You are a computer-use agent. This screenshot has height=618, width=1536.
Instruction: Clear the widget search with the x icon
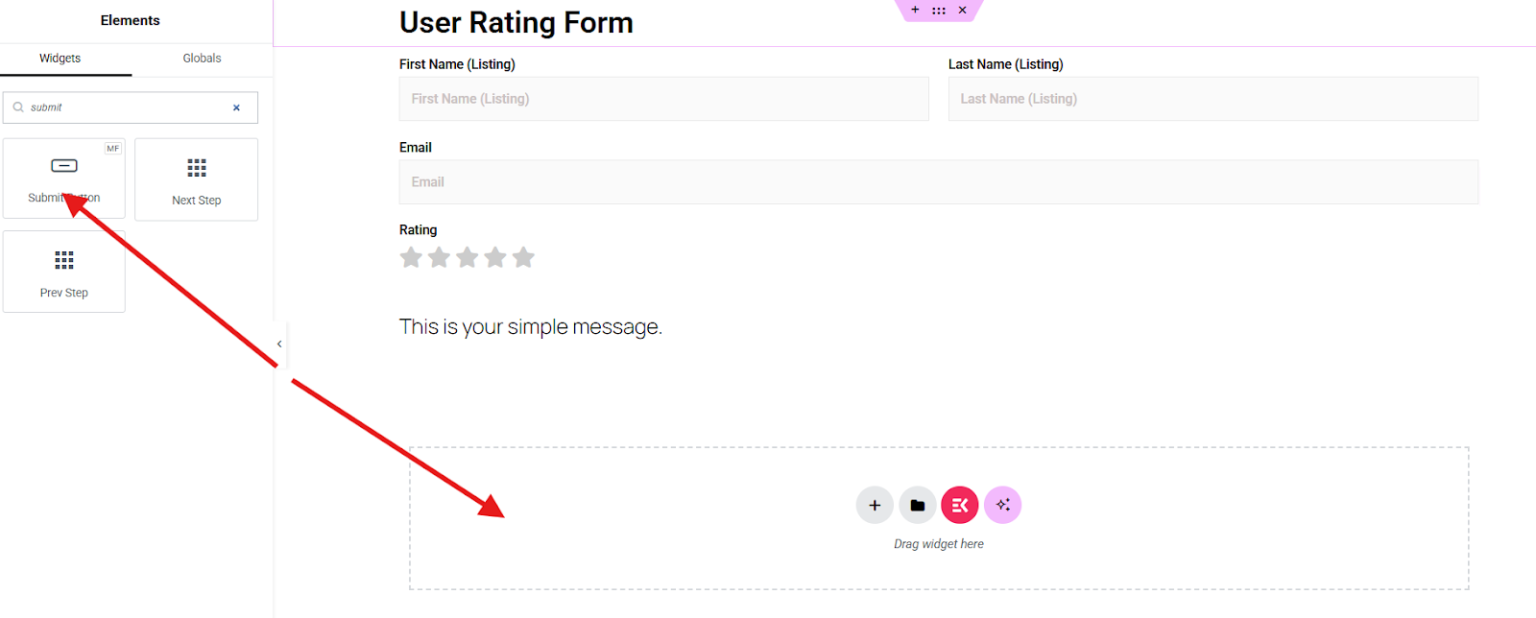(x=237, y=108)
